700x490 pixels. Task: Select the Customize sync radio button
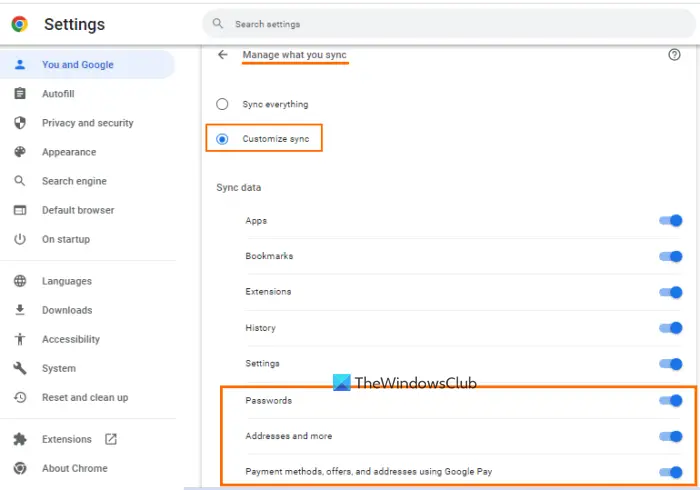pos(222,139)
